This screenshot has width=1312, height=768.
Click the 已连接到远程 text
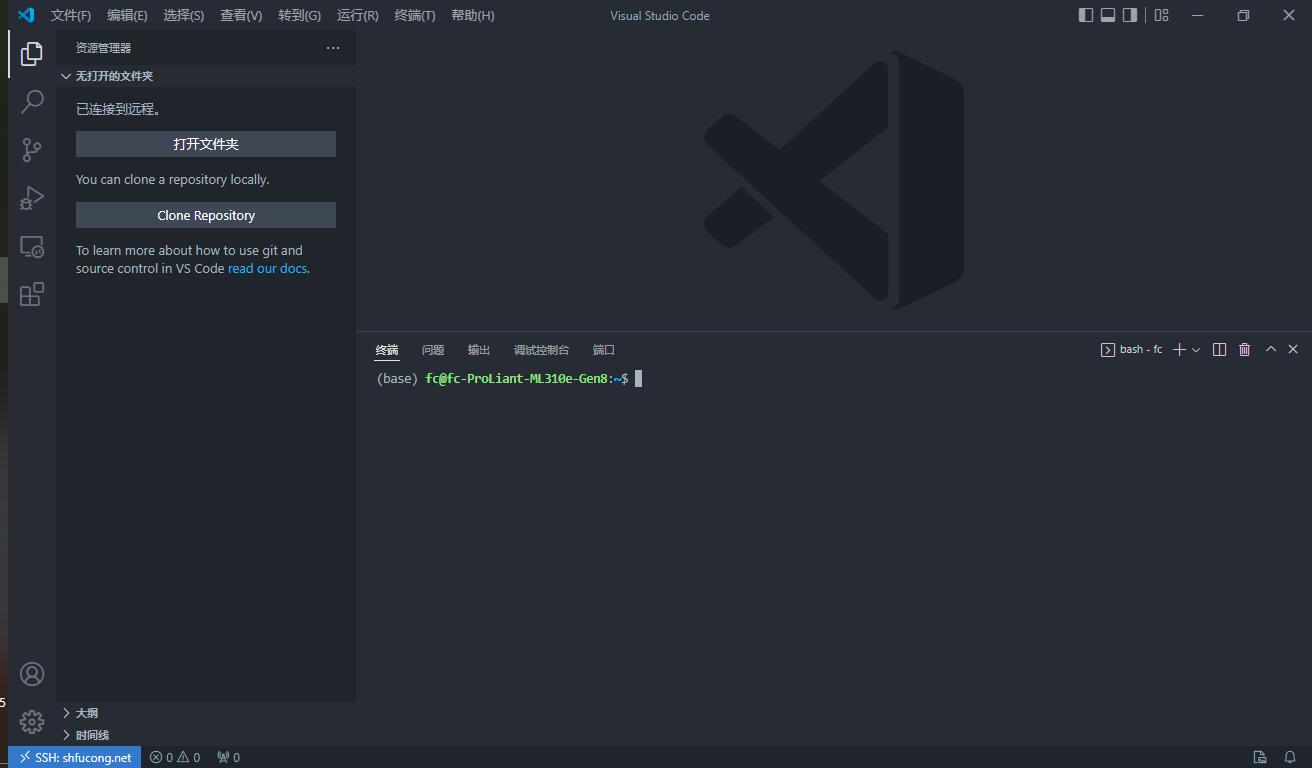coord(118,109)
